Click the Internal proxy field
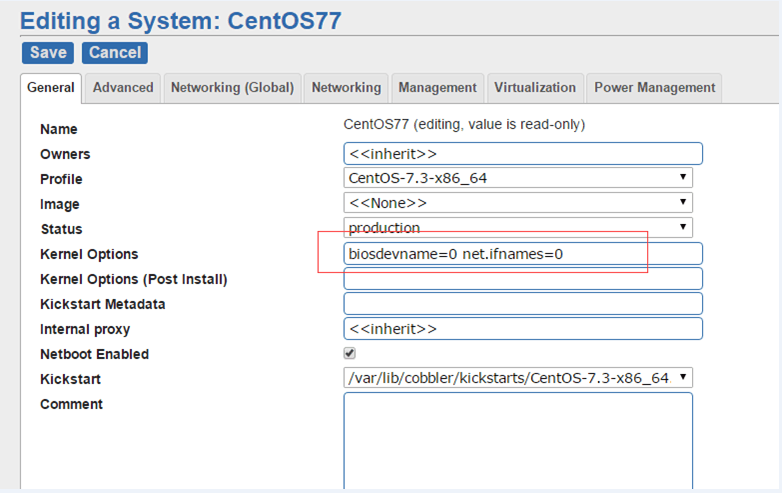 523,329
